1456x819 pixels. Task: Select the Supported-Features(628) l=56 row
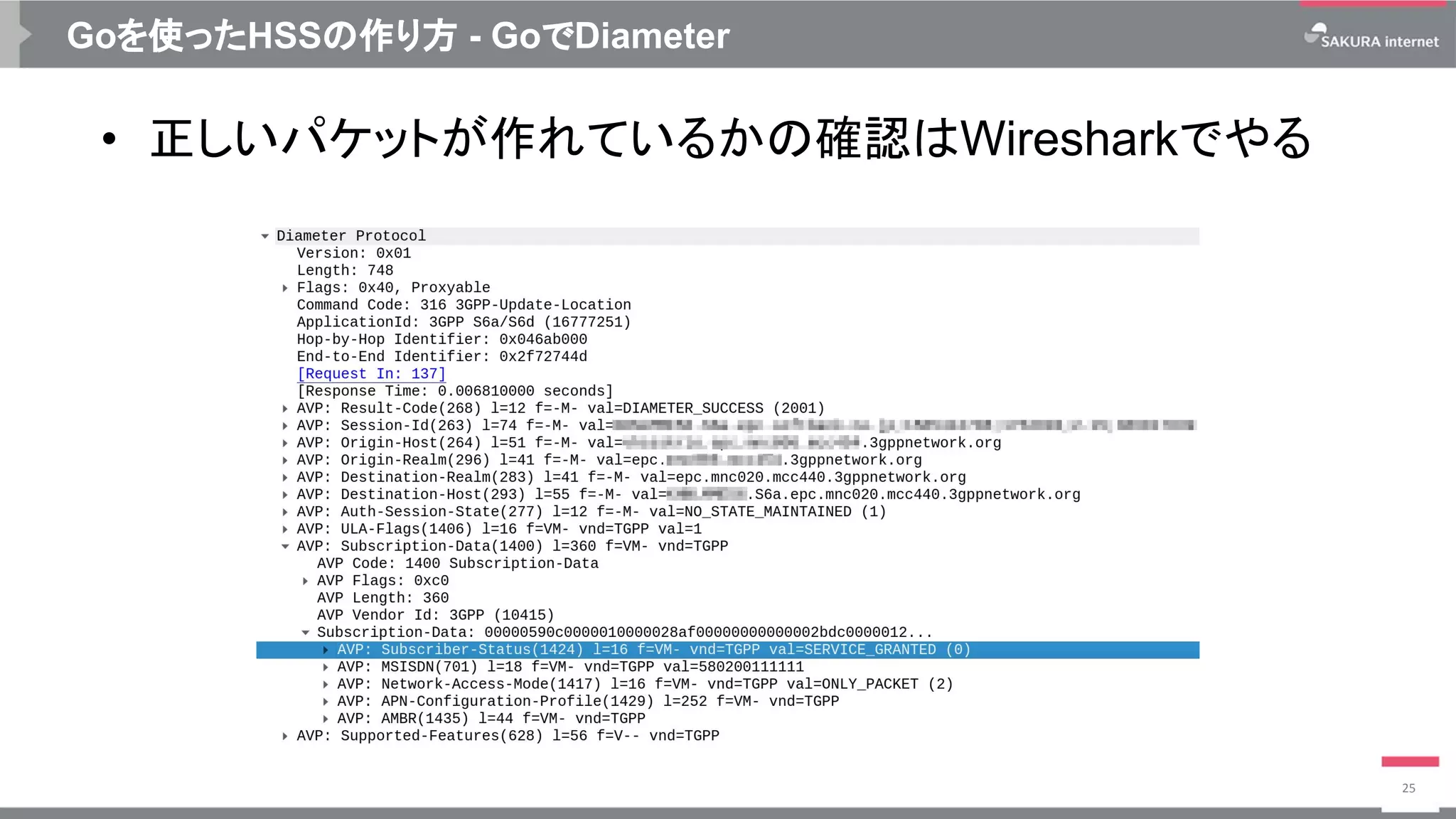click(x=508, y=736)
